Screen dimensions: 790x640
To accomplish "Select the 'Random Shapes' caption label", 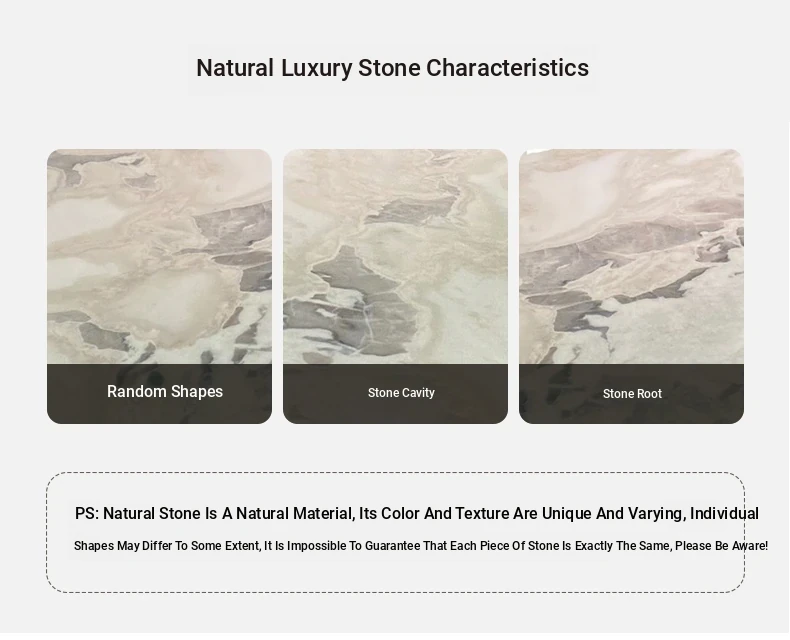I will click(165, 391).
